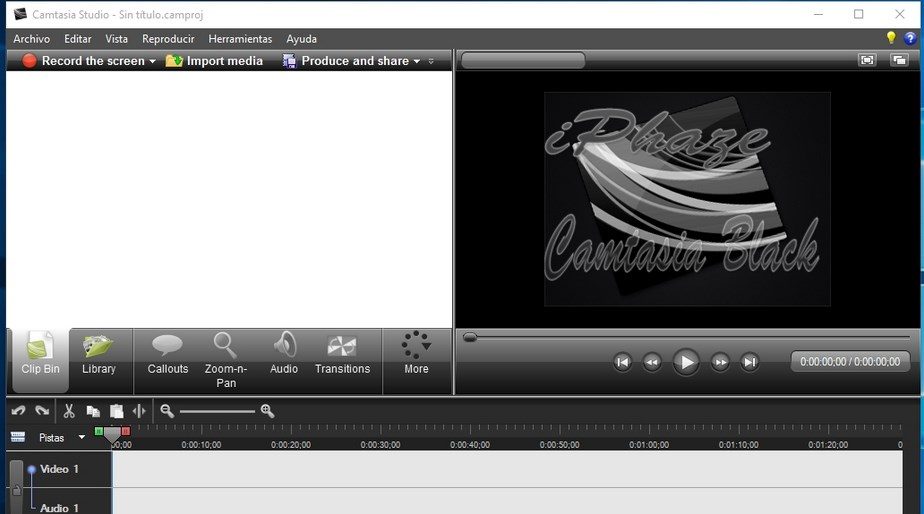
Task: Click the track view icon beside Pistas
Action: 18,437
